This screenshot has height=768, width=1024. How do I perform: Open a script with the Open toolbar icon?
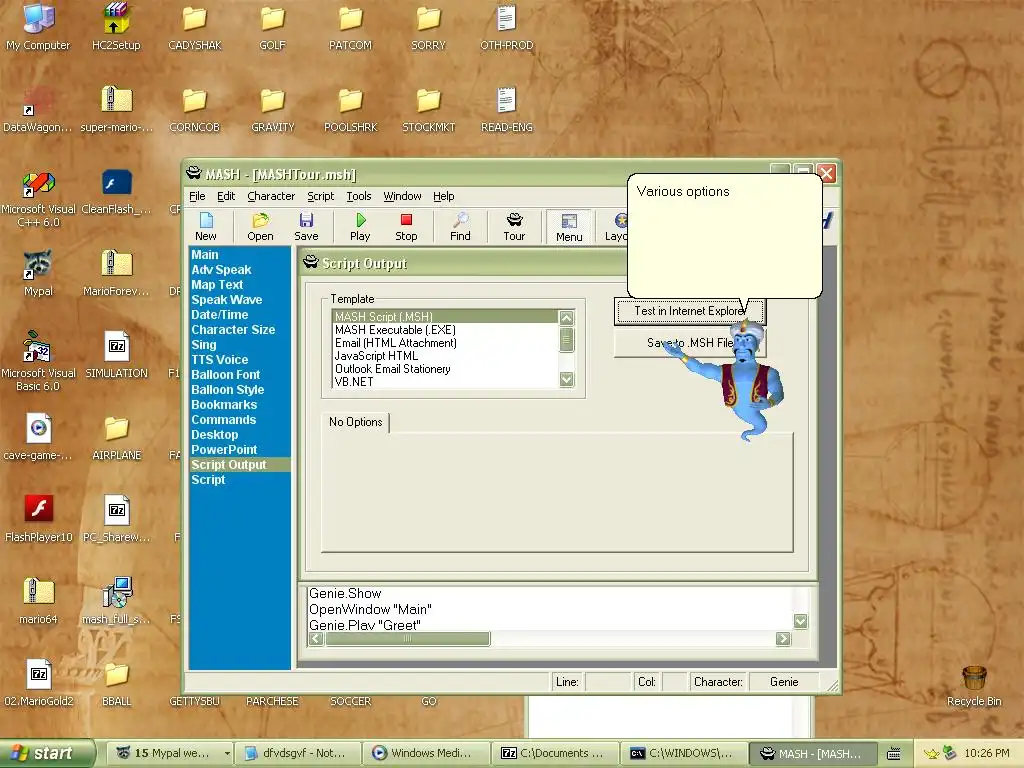tap(260, 227)
